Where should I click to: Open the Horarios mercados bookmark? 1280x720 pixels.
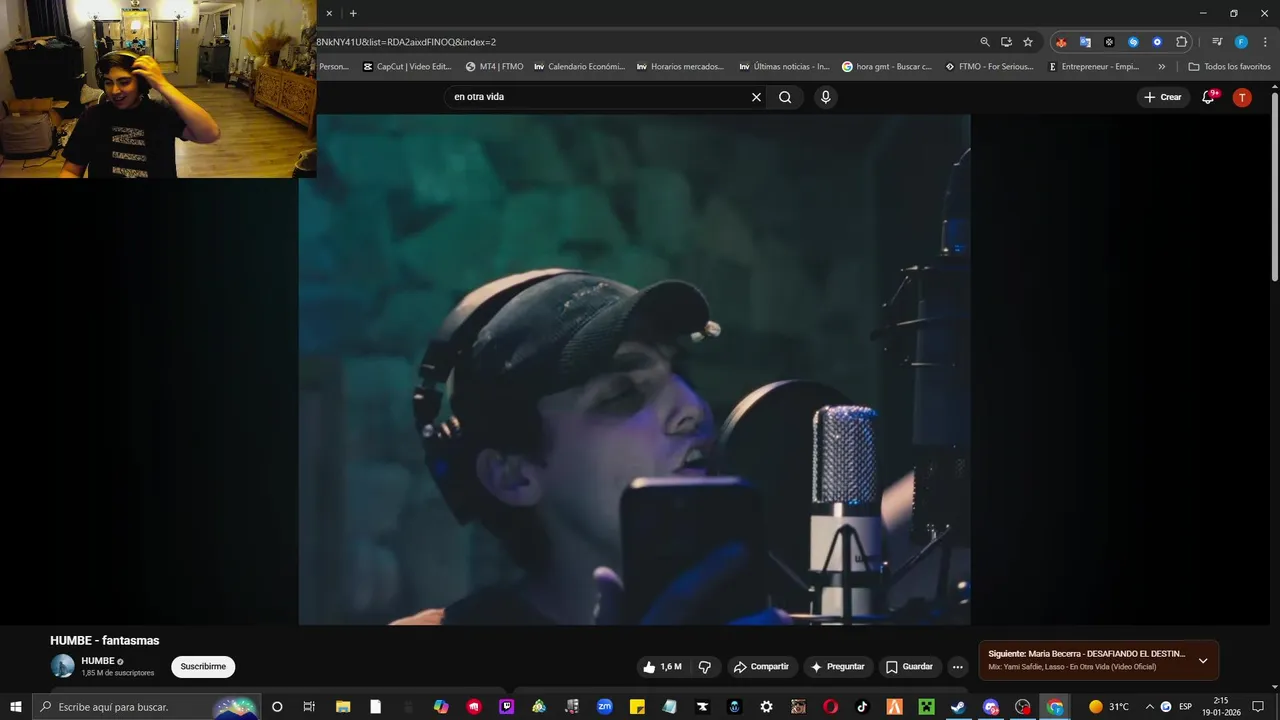tap(680, 67)
